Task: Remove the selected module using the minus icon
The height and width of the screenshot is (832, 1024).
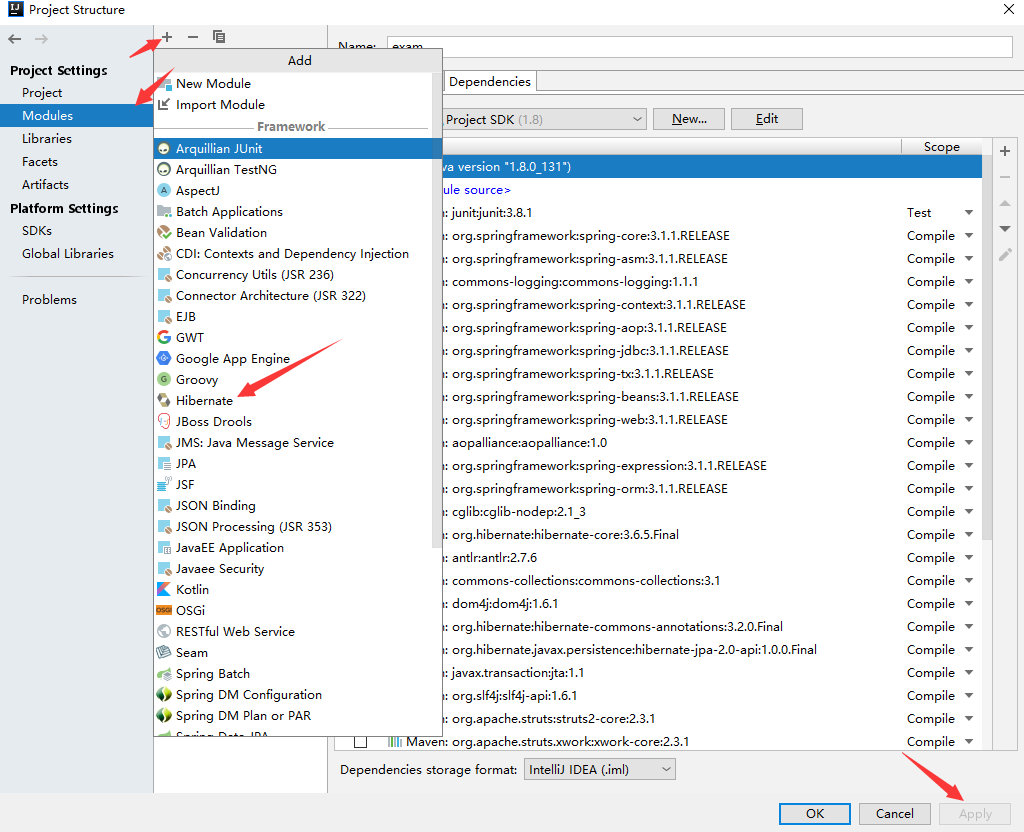Action: point(192,37)
